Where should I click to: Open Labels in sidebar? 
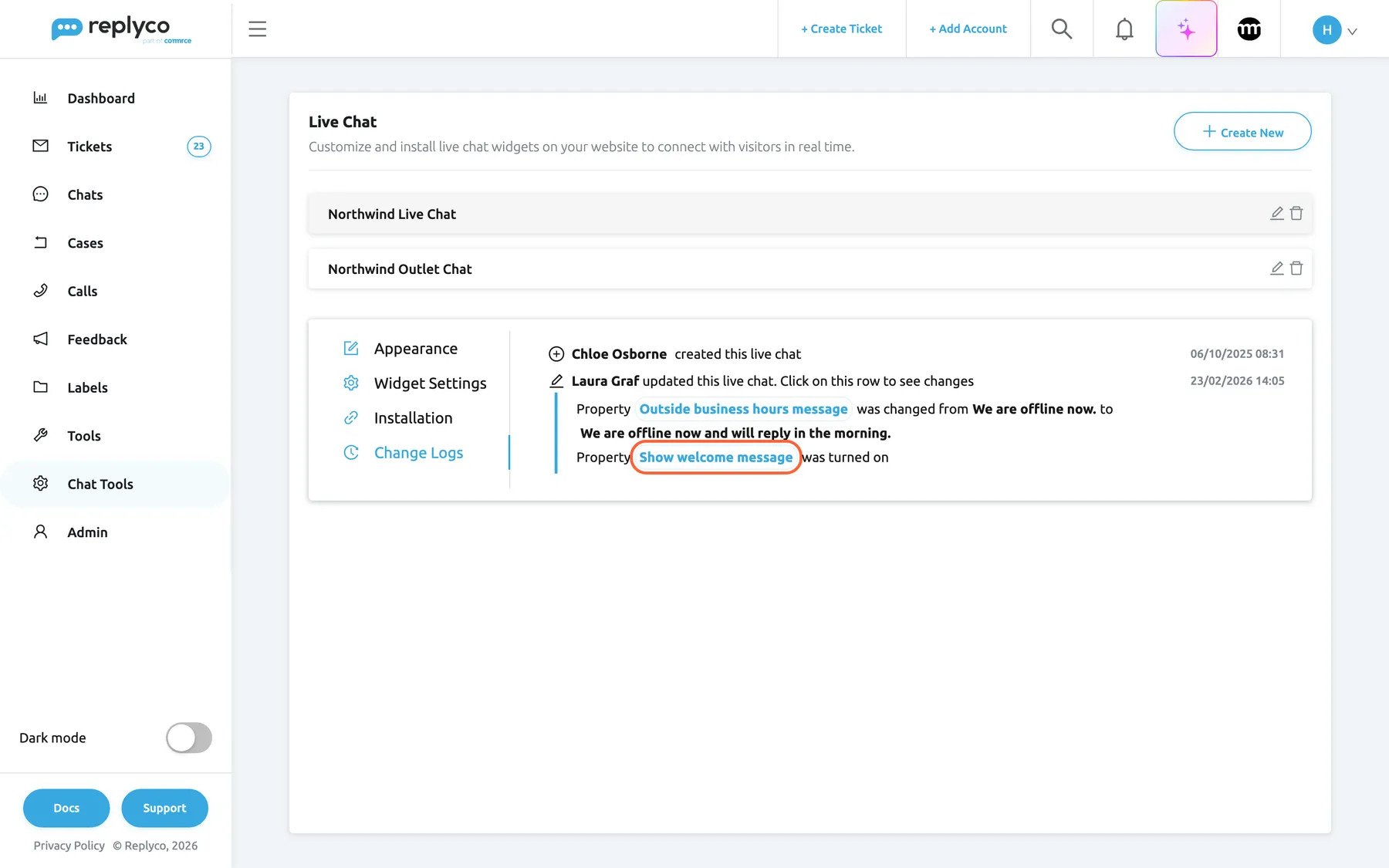point(116,387)
